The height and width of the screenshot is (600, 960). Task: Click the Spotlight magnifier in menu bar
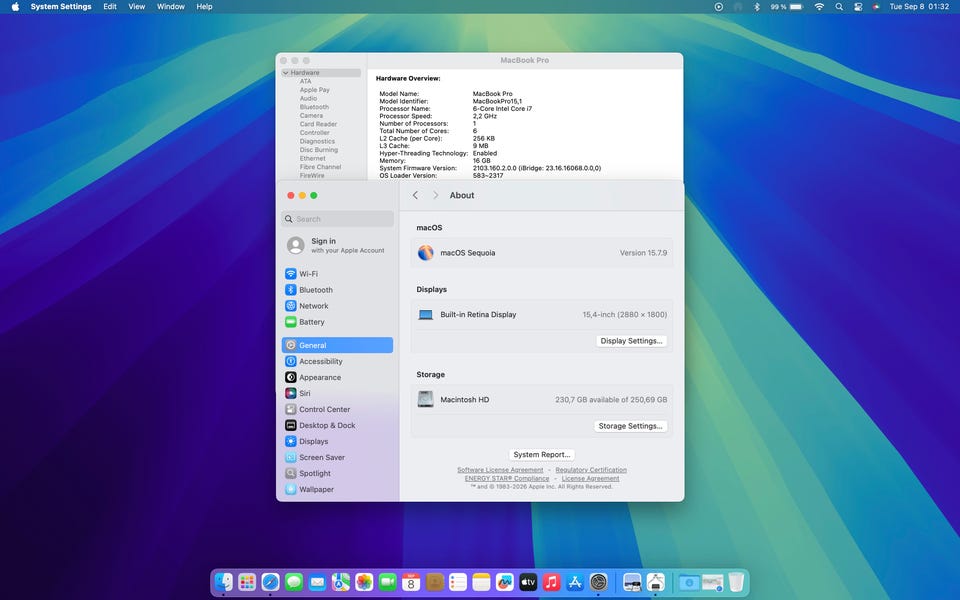pos(839,7)
